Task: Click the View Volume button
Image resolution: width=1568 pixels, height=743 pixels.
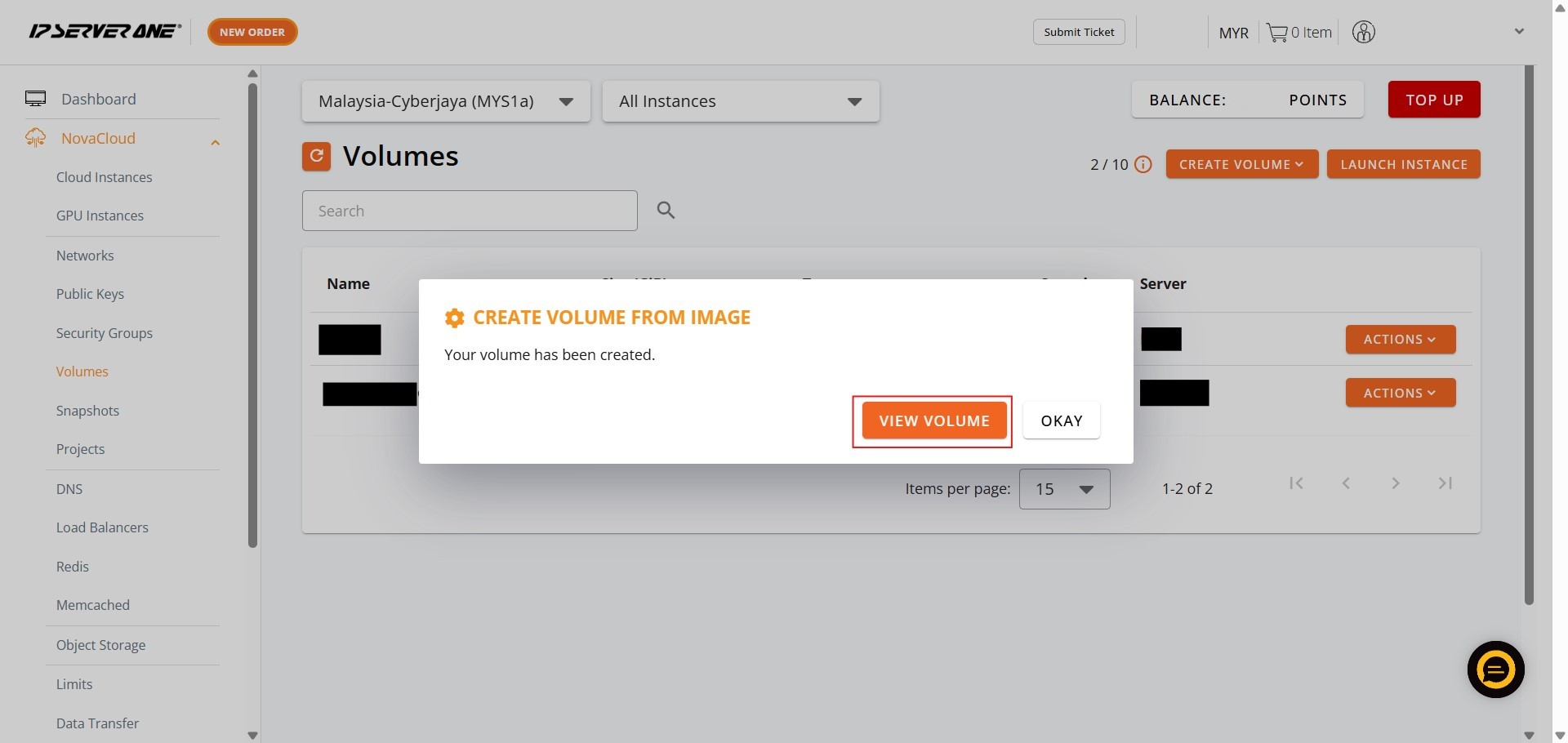Action: tap(933, 421)
